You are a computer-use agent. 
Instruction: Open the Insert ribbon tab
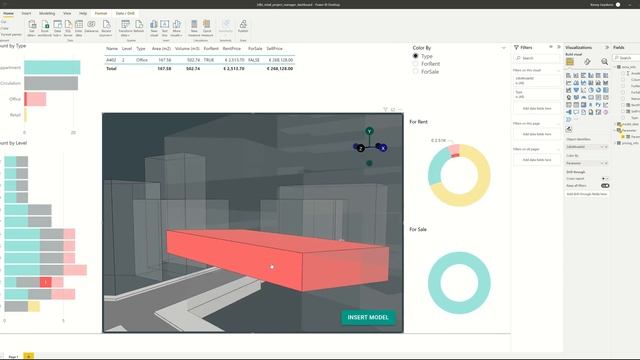pos(26,13)
